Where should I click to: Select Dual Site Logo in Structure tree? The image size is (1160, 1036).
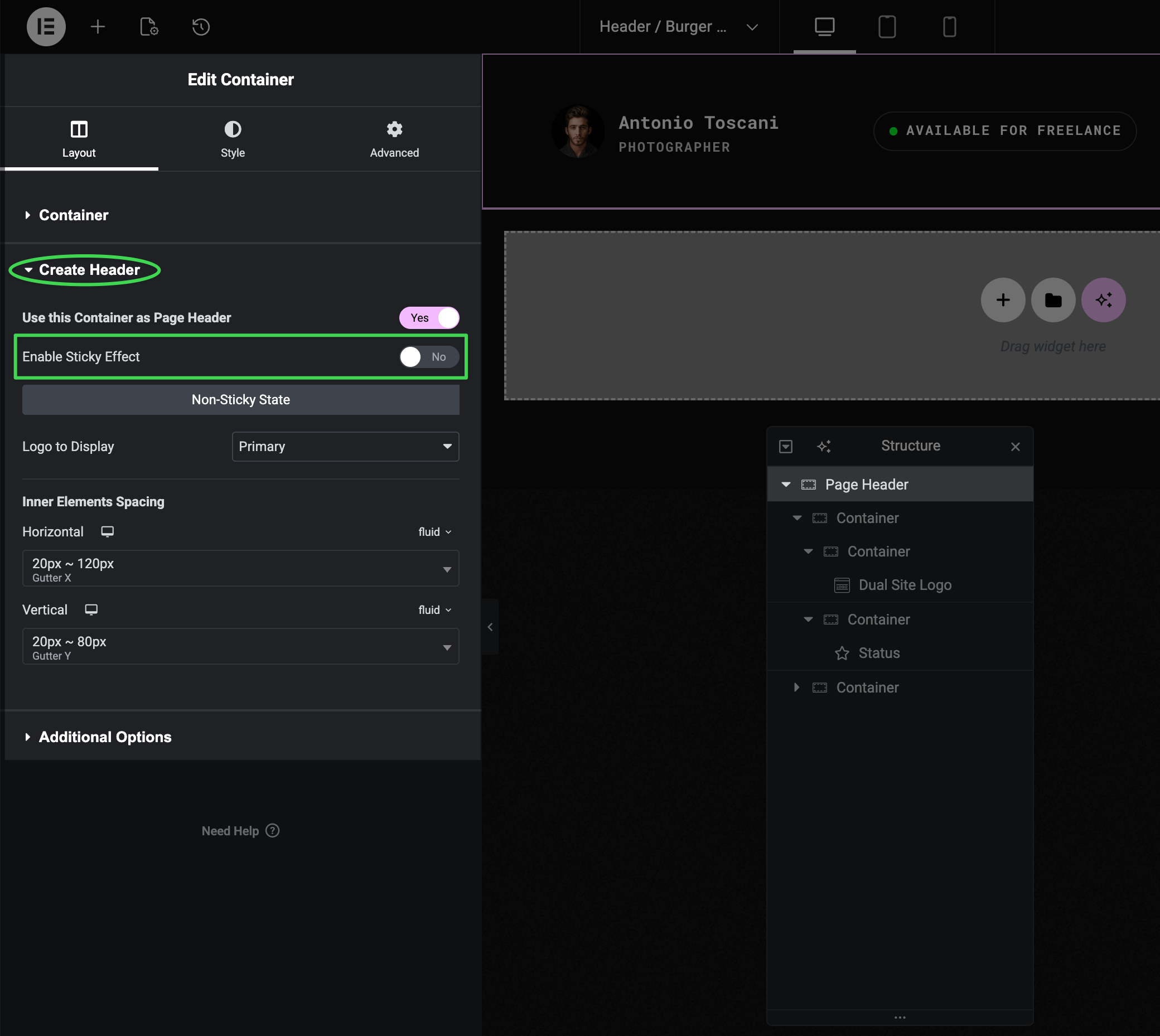point(905,584)
